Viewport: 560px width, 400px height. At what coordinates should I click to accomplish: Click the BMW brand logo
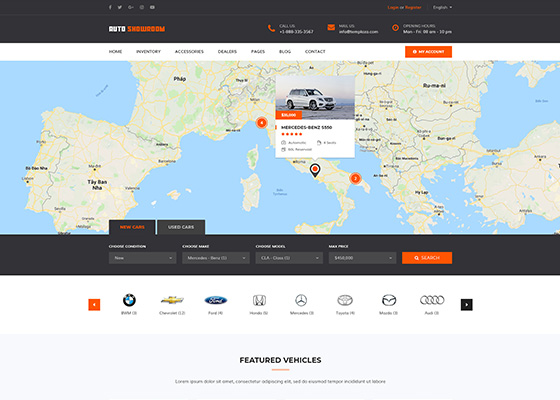click(129, 300)
